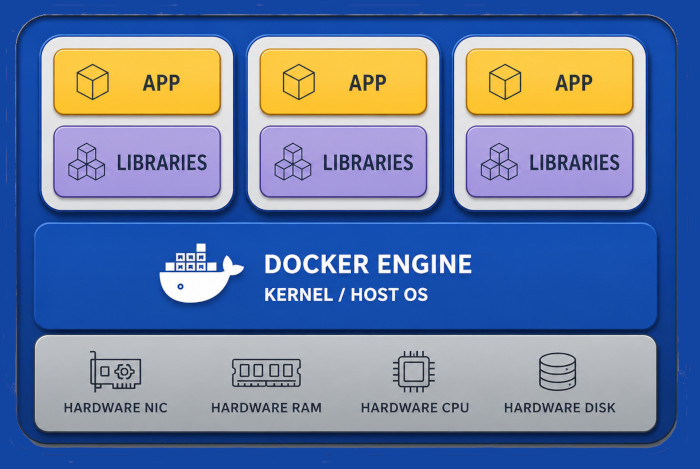Click the cube icon in the middle container's APP box

click(x=299, y=82)
